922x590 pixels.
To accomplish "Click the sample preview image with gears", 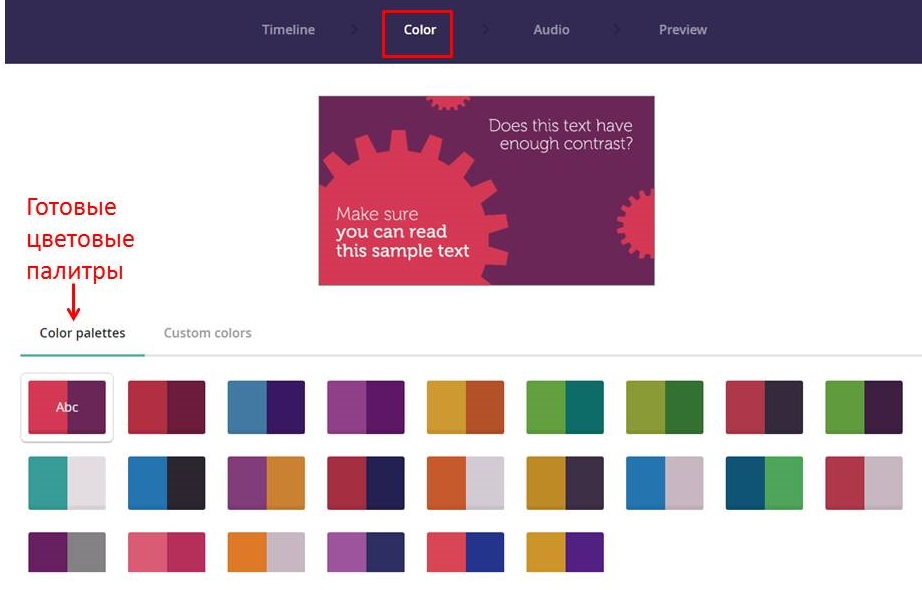I will click(486, 191).
